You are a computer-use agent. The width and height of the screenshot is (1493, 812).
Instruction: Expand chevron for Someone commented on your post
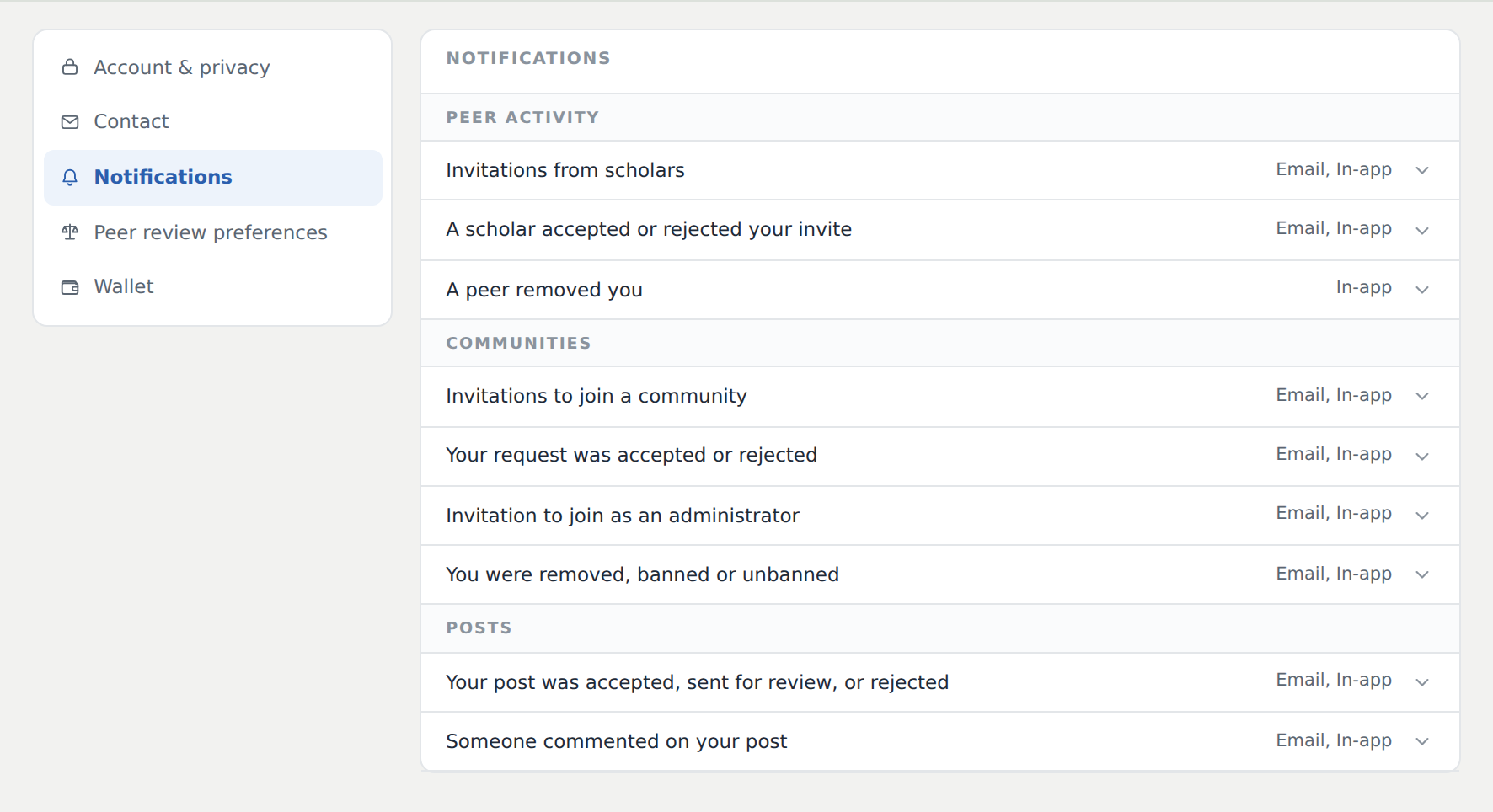pyautogui.click(x=1422, y=741)
